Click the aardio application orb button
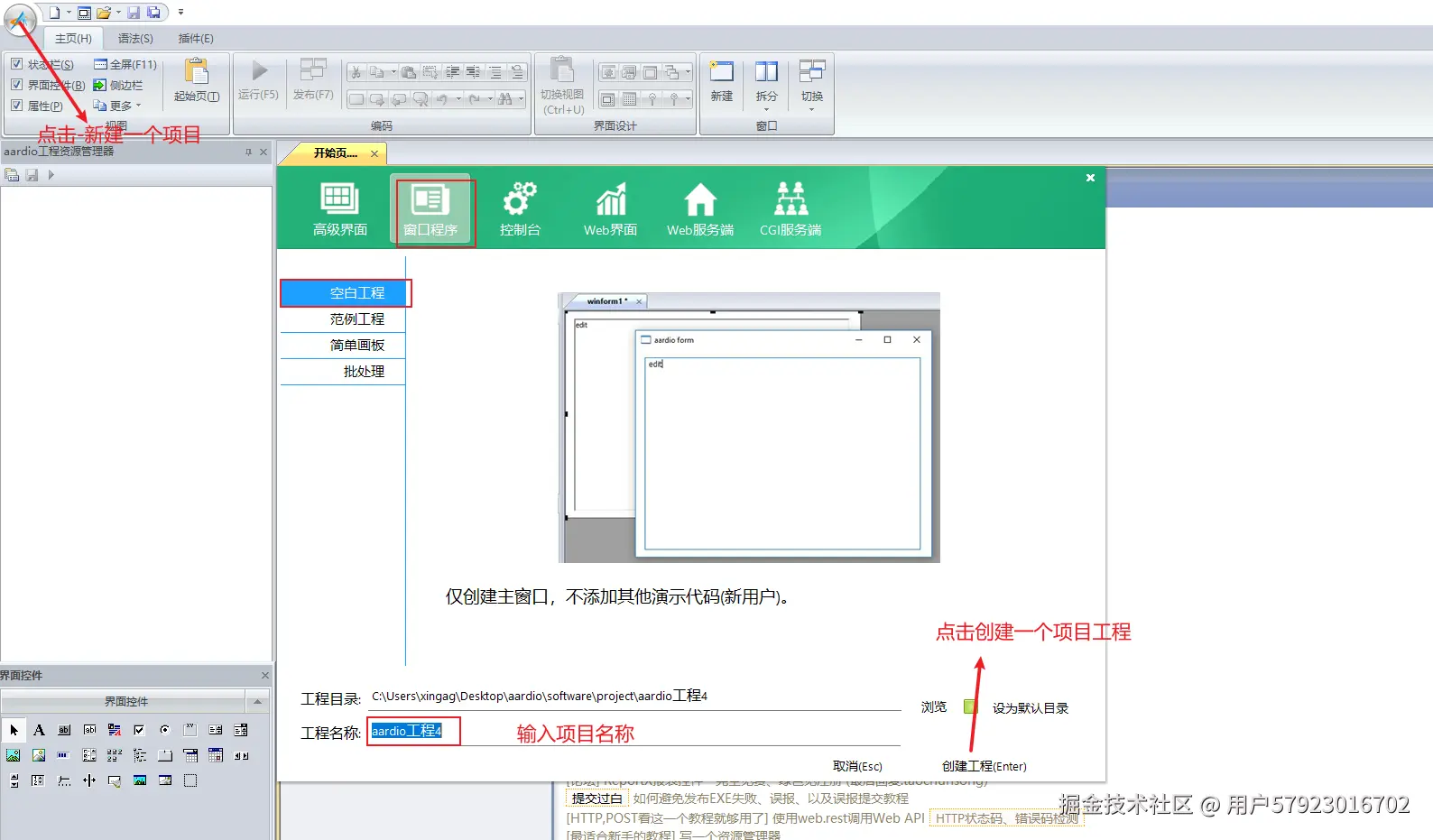The image size is (1433, 840). 20,20
